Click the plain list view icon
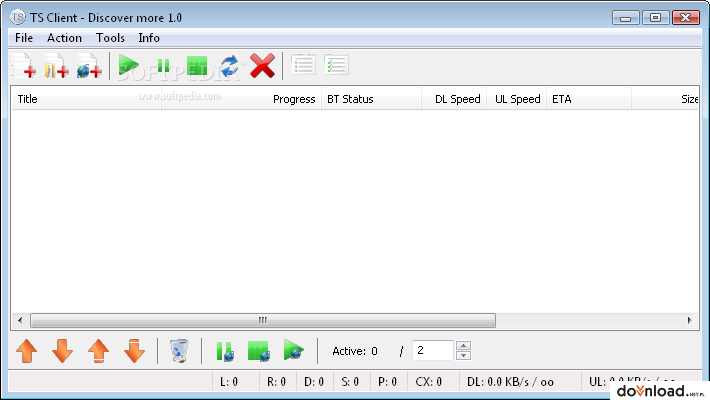The height and width of the screenshot is (400, 710). pyautogui.click(x=303, y=65)
